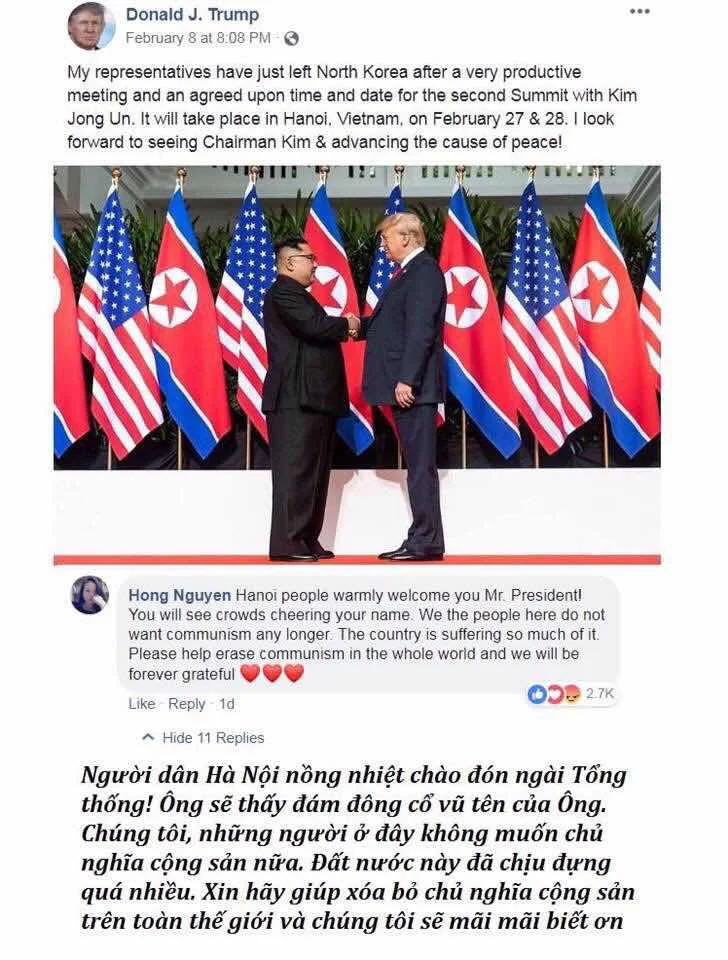The width and height of the screenshot is (728, 960).
Task: Open the Donald J. Trump page name link
Action: (192, 14)
